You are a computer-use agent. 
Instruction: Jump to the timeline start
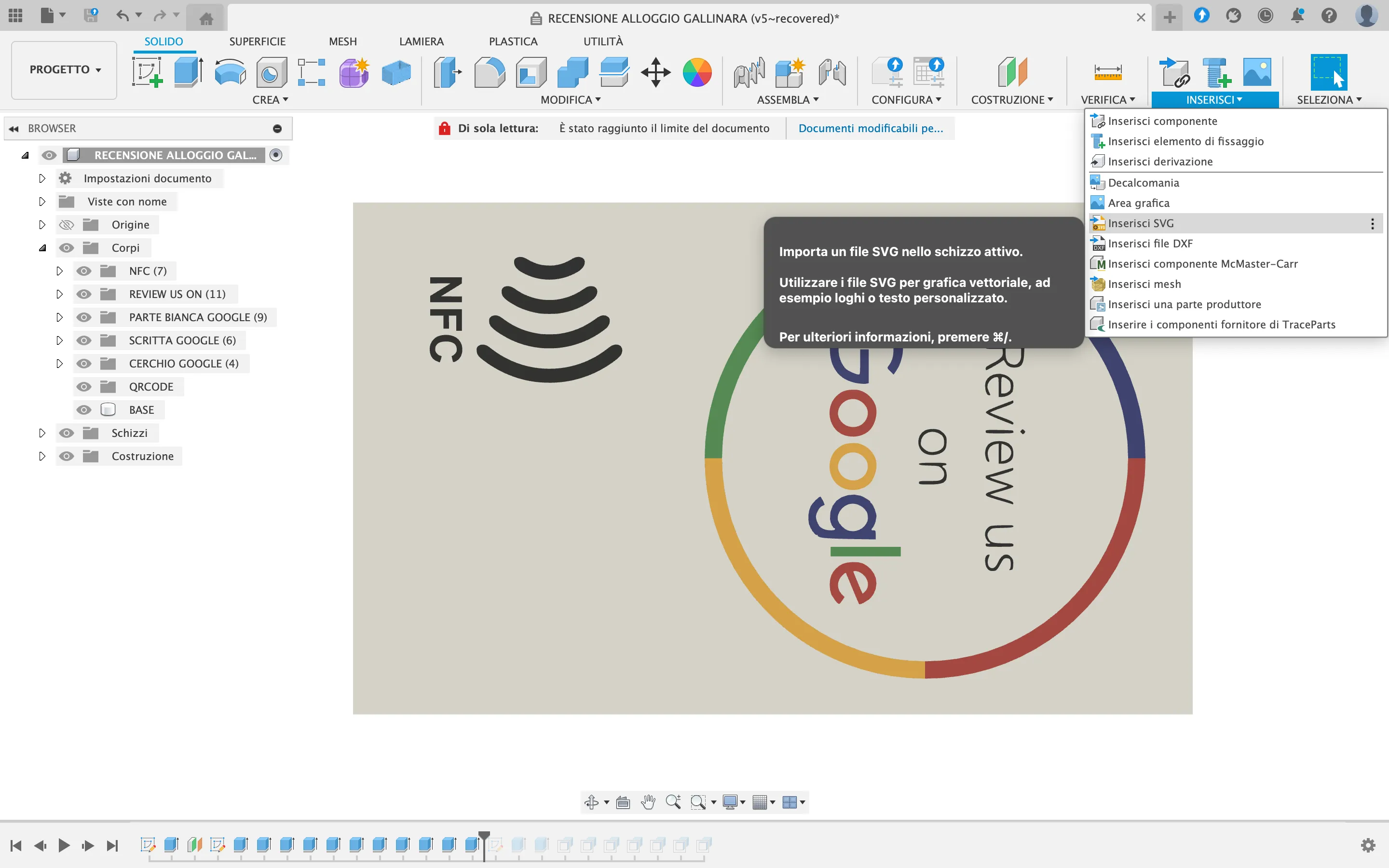click(x=16, y=845)
